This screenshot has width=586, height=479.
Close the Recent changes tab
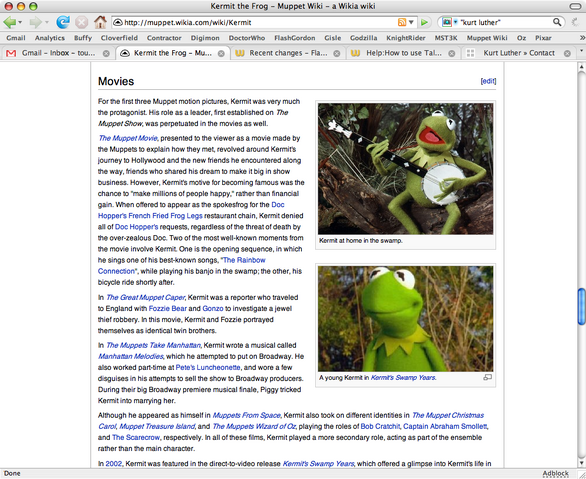click(x=337, y=53)
